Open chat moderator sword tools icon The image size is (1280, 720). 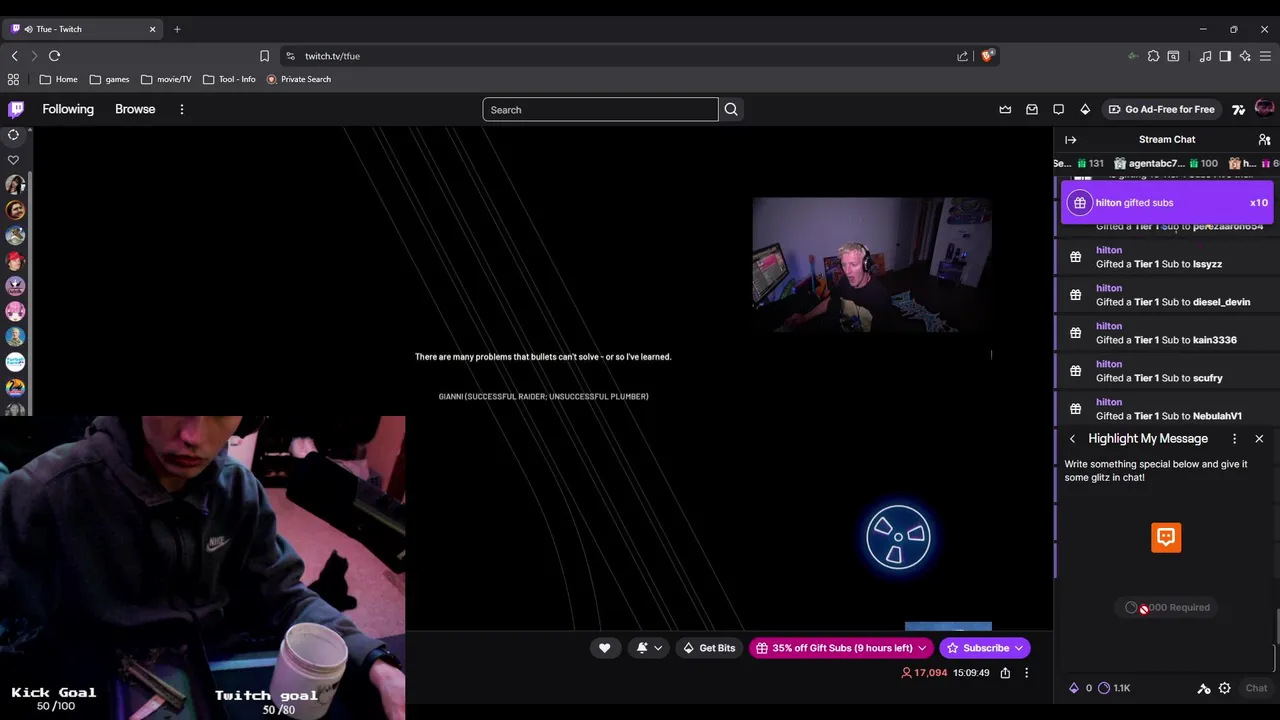1204,688
